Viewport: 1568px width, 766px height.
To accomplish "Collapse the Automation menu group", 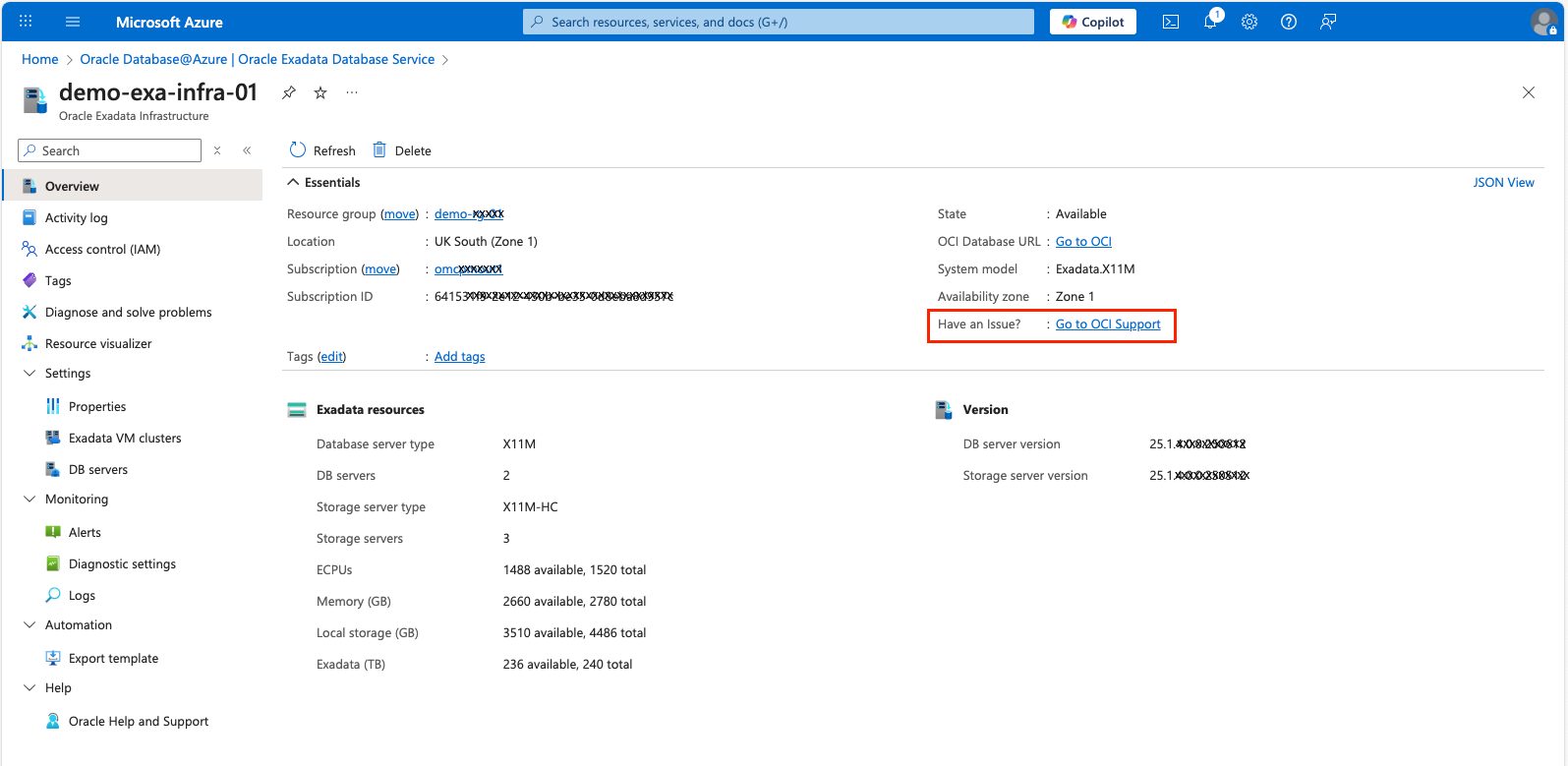I will (29, 625).
